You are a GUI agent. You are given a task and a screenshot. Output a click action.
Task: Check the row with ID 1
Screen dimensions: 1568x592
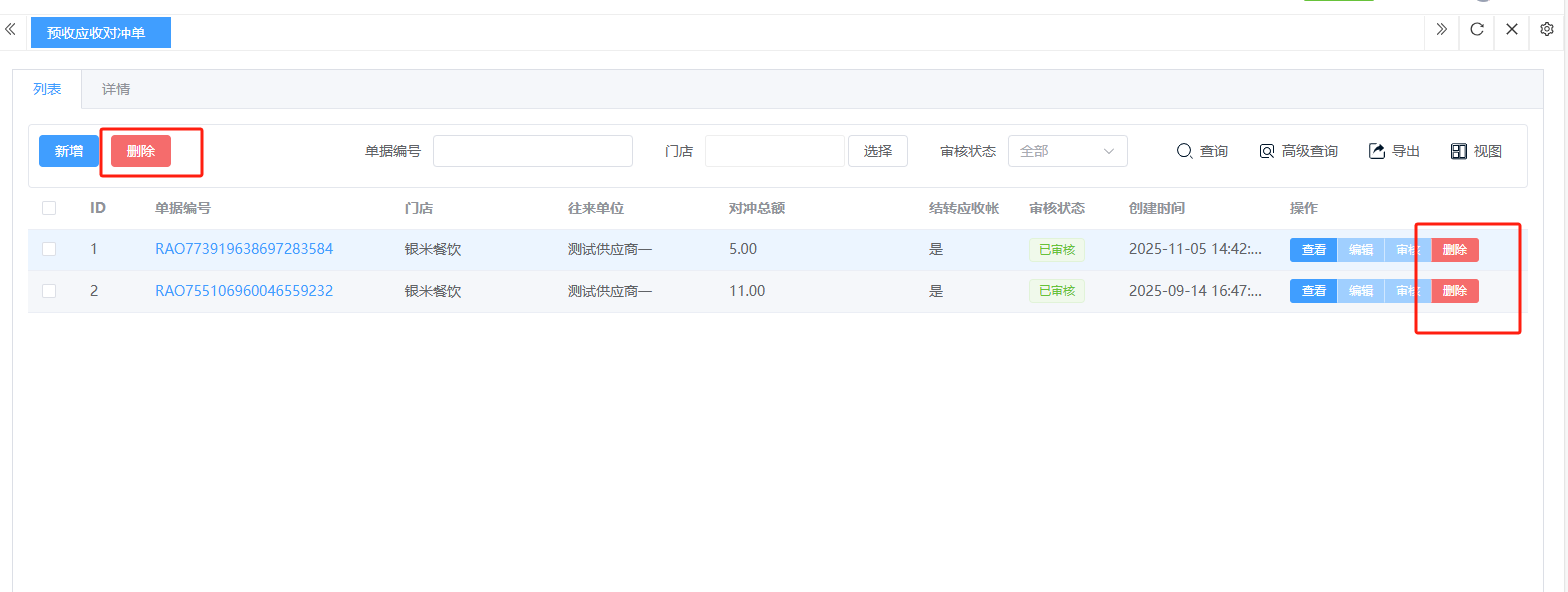point(49,249)
